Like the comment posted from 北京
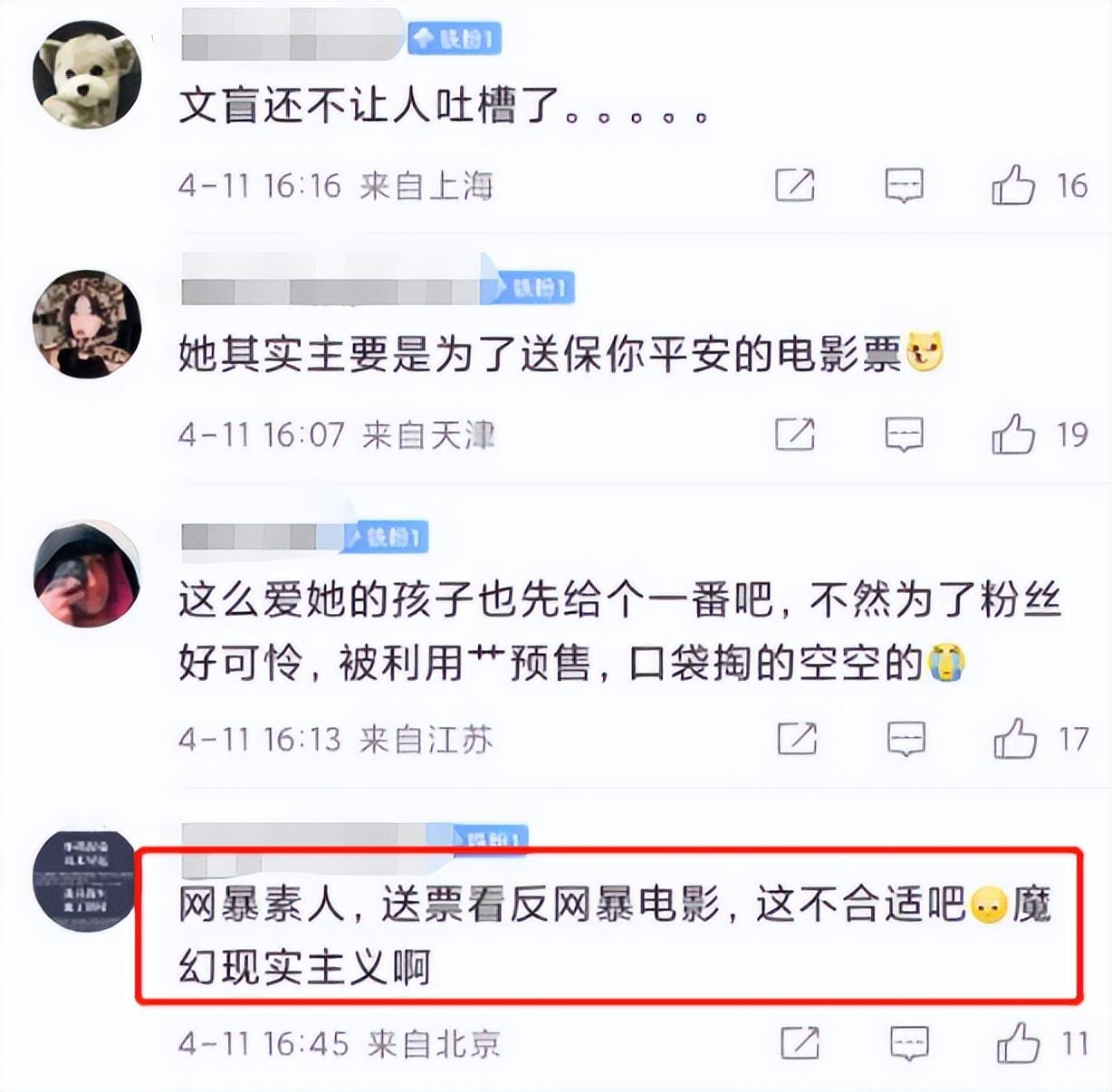This screenshot has height=1092, width=1112. pos(1018,1043)
